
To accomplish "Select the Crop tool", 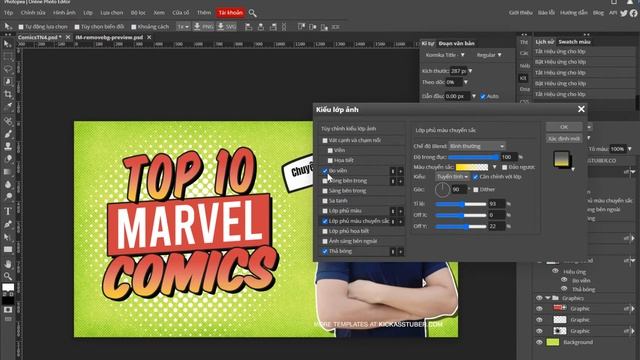I will coord(8,94).
